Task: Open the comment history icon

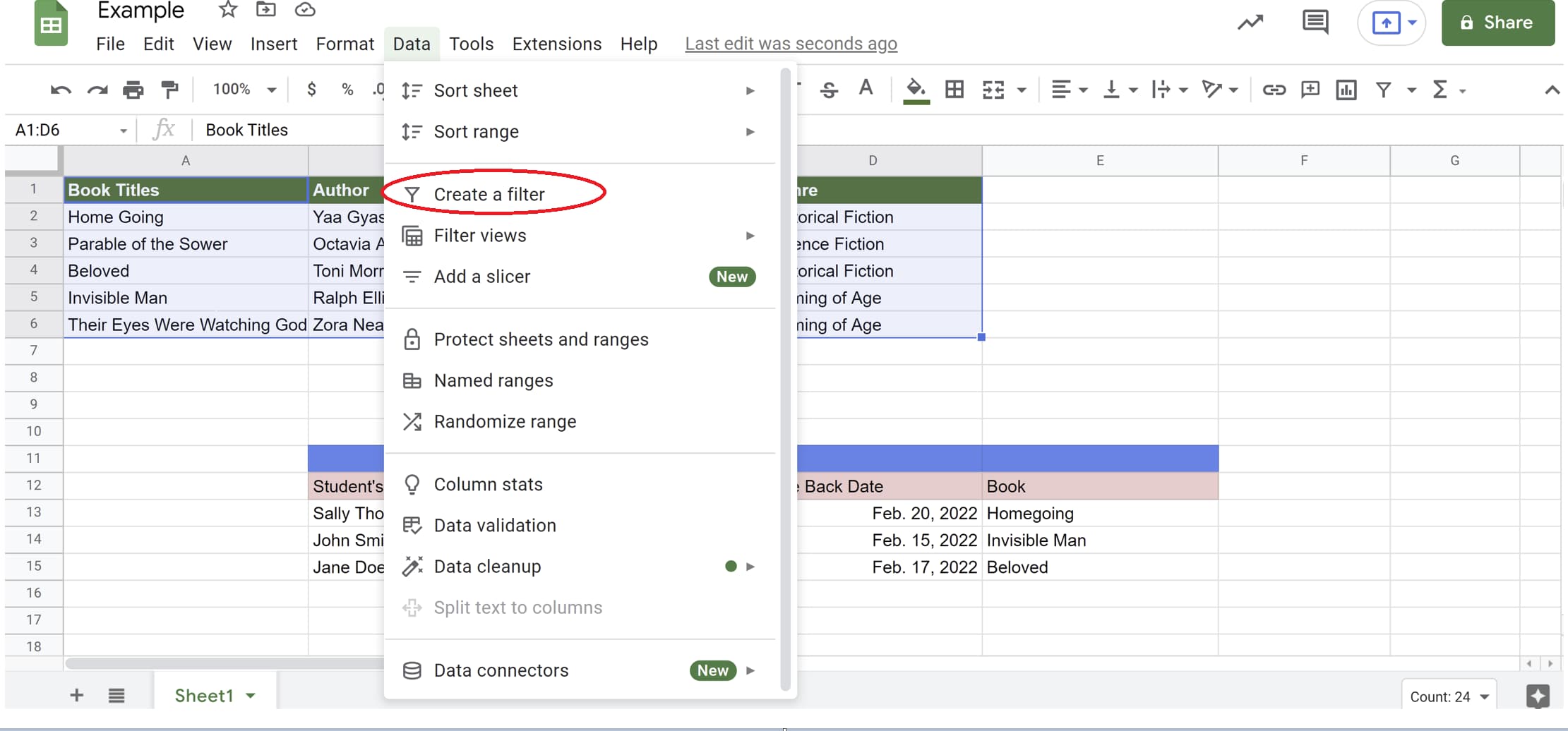Action: (x=1315, y=23)
